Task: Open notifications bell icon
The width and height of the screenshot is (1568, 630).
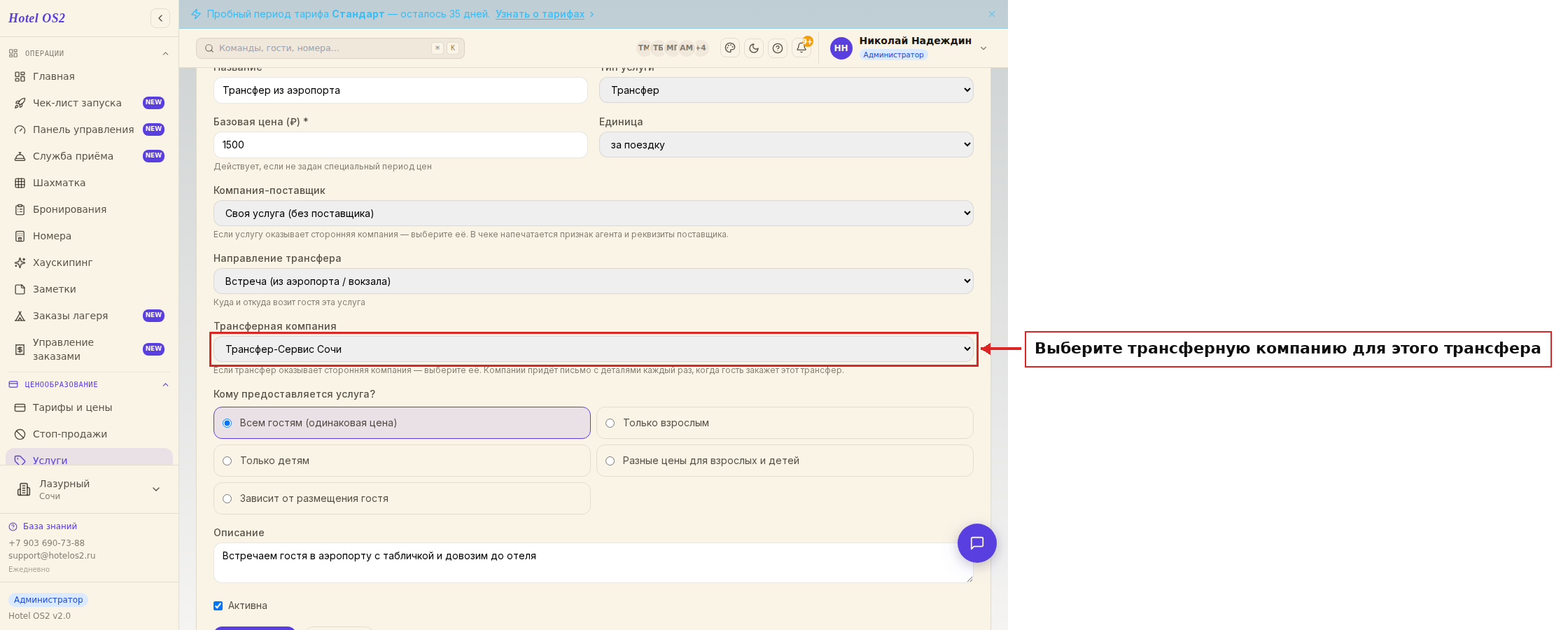Action: [x=801, y=48]
